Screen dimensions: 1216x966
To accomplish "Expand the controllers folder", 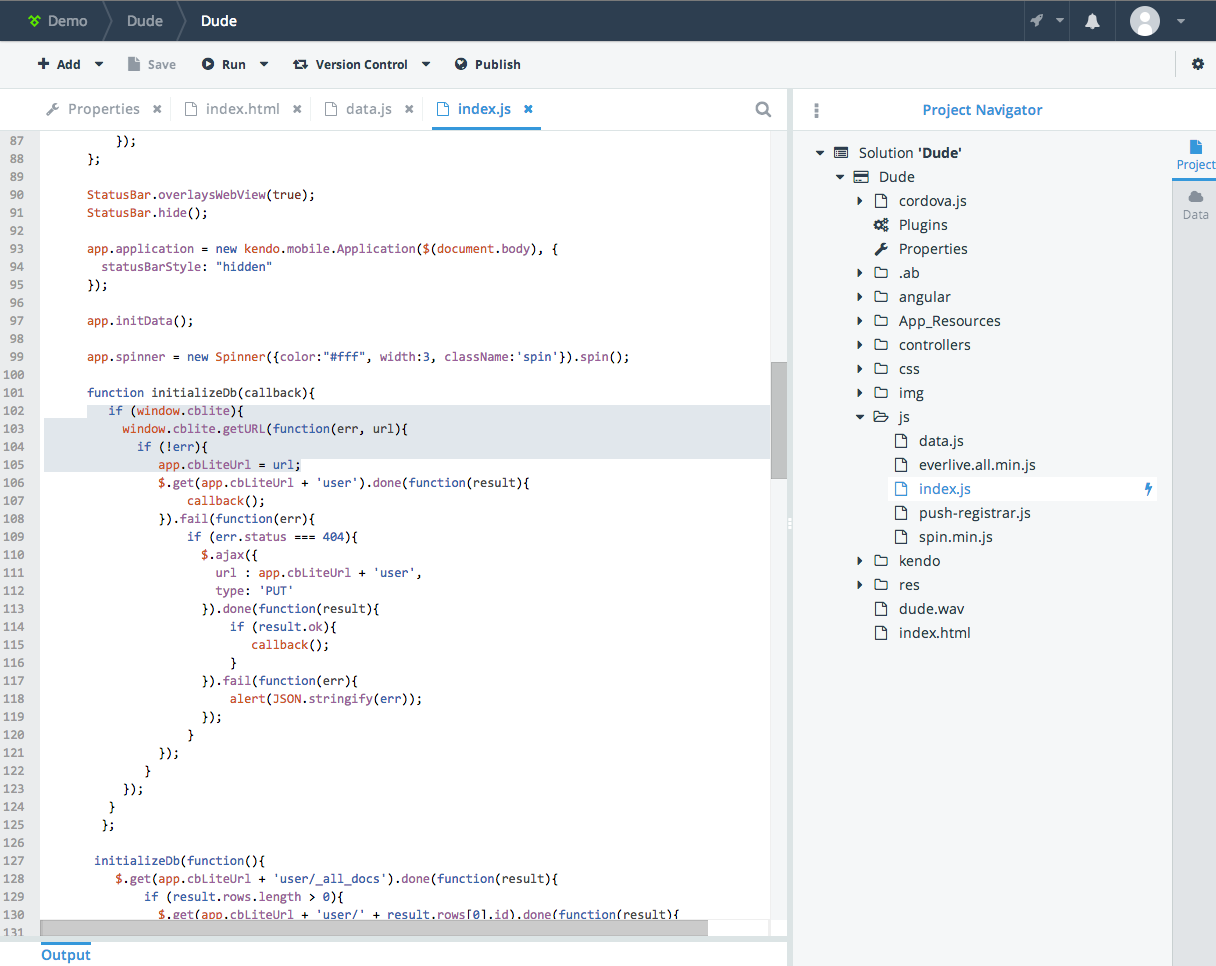I will point(860,345).
